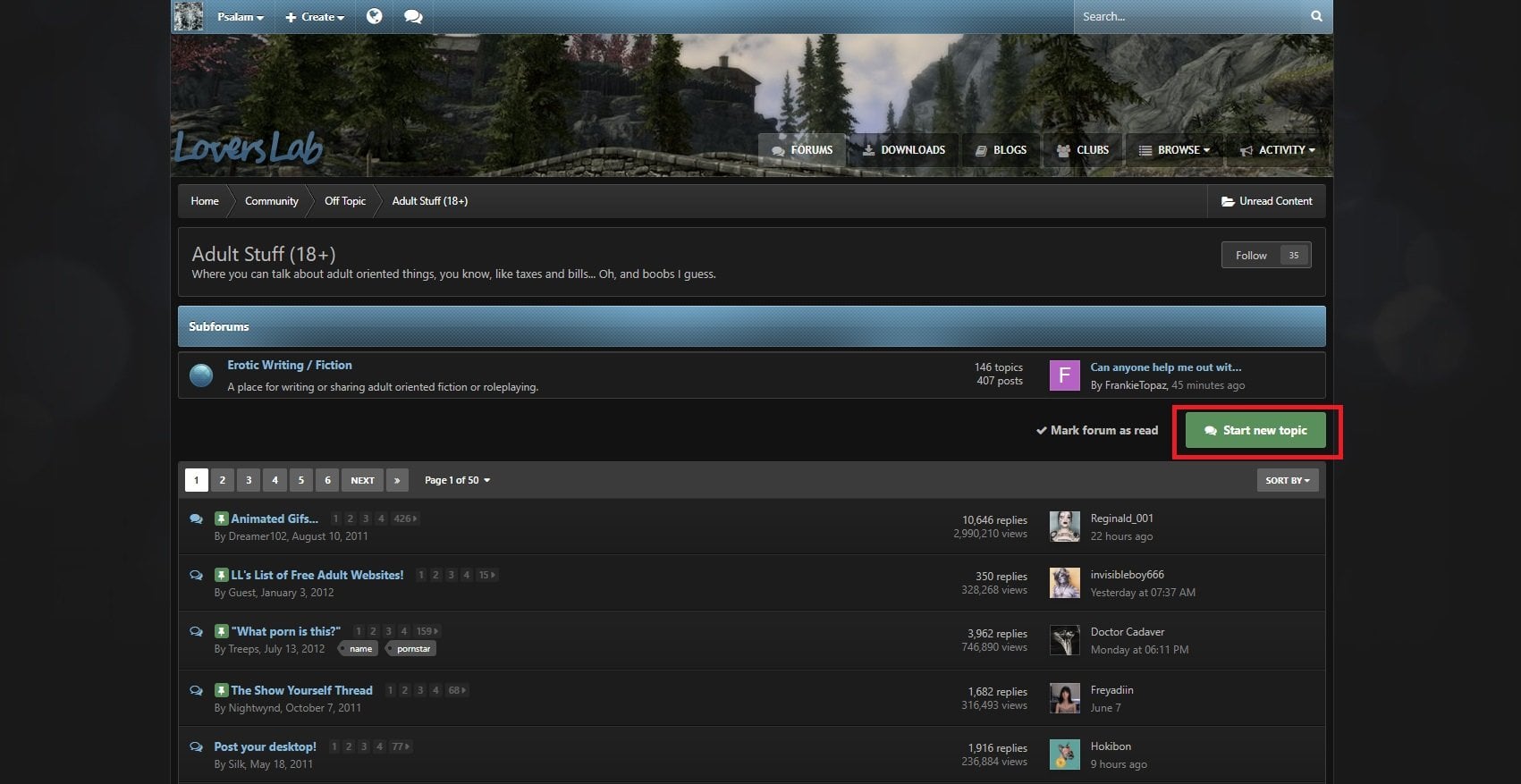Open the messages speech bubble icon
The width and height of the screenshot is (1521, 784).
pos(413,16)
